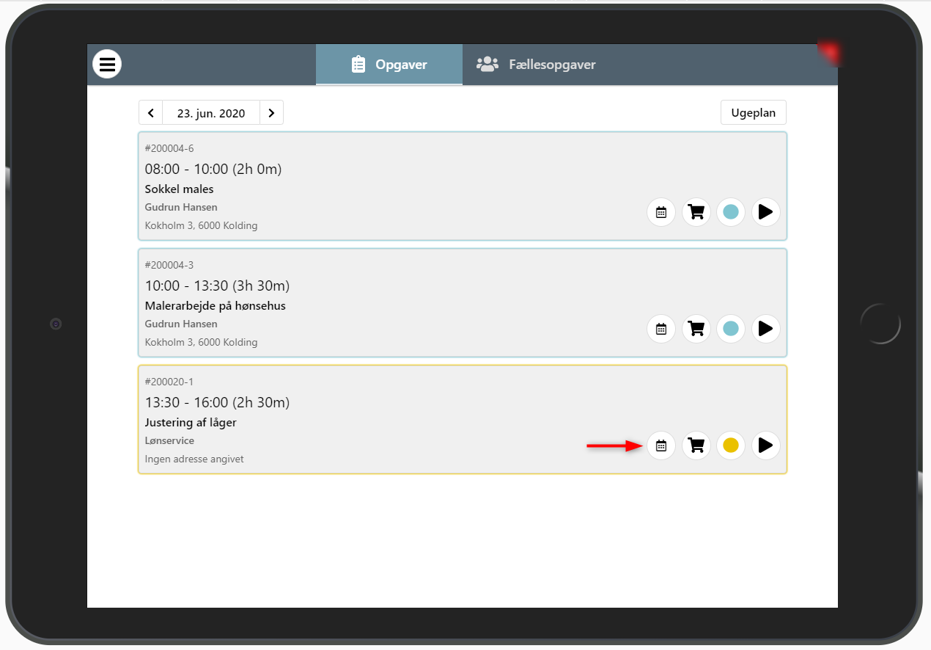Open date picker showing 23. jun. 2020
The image size is (931, 650).
click(211, 113)
